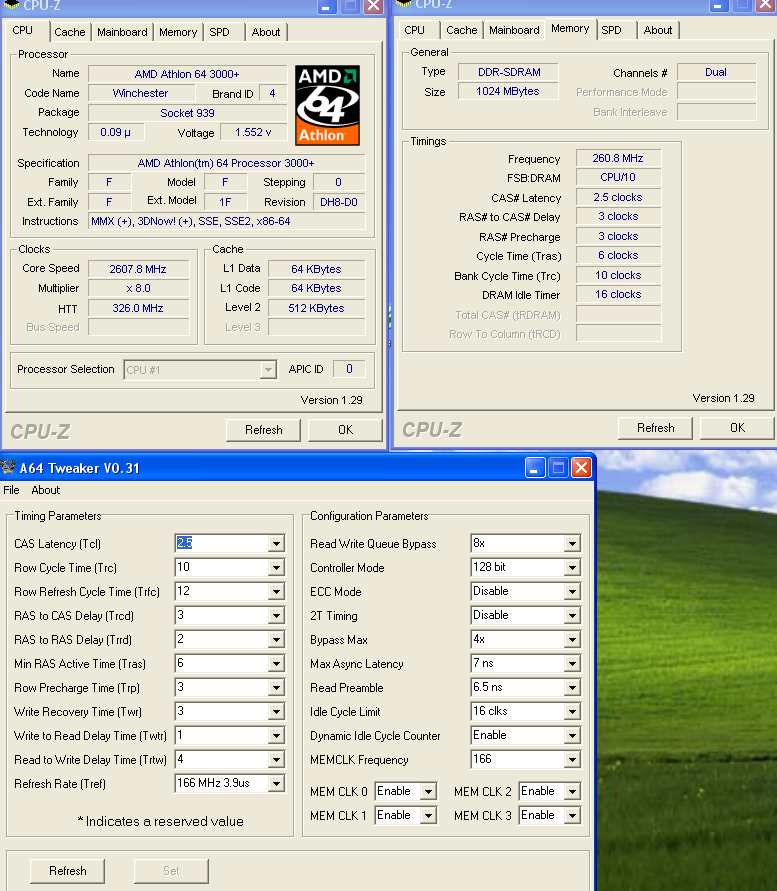Expand the Dynamic Idle Cycle Counter dropdown
This screenshot has height=891, width=777.
572,736
